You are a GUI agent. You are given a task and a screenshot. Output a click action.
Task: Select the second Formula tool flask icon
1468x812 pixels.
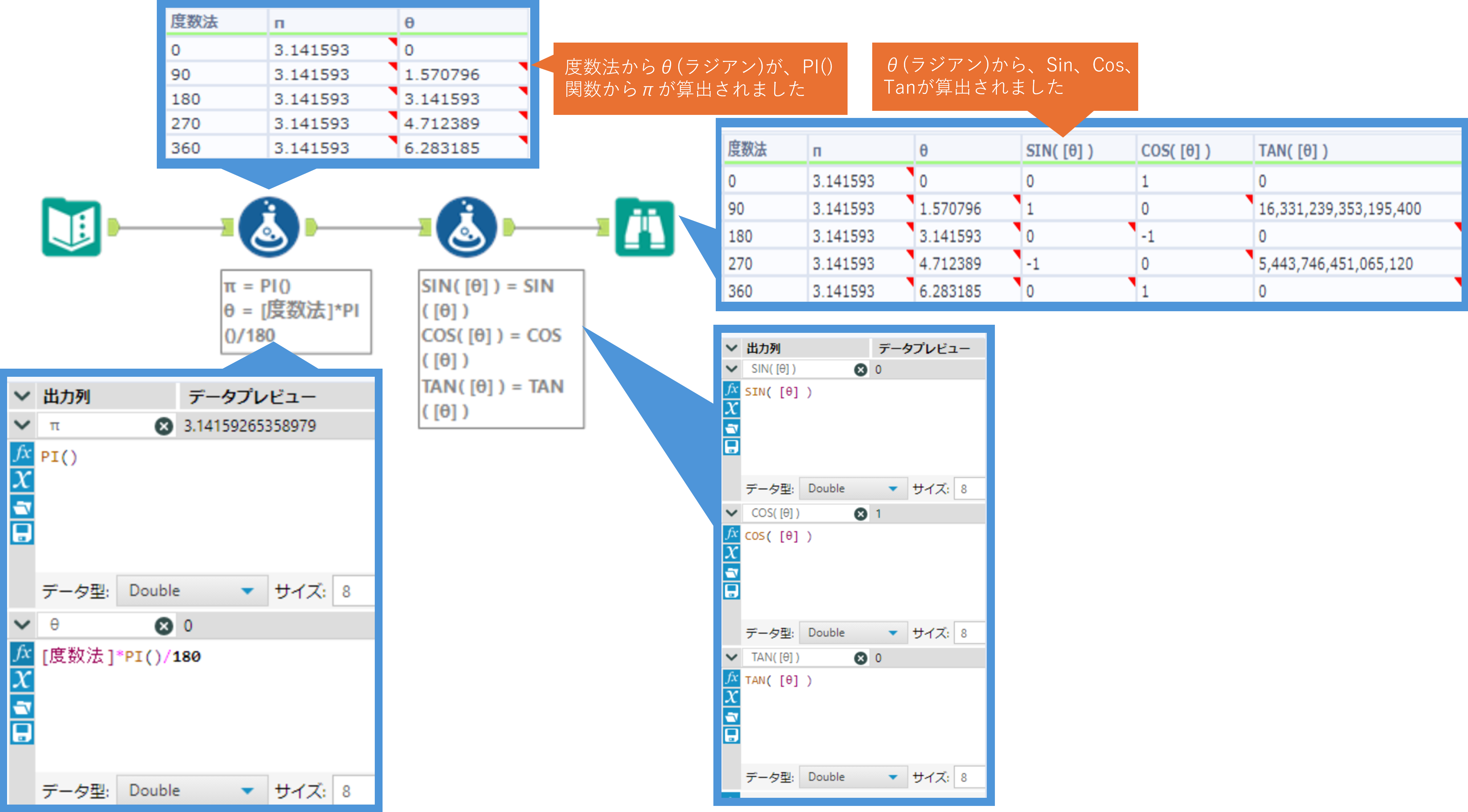(x=466, y=227)
